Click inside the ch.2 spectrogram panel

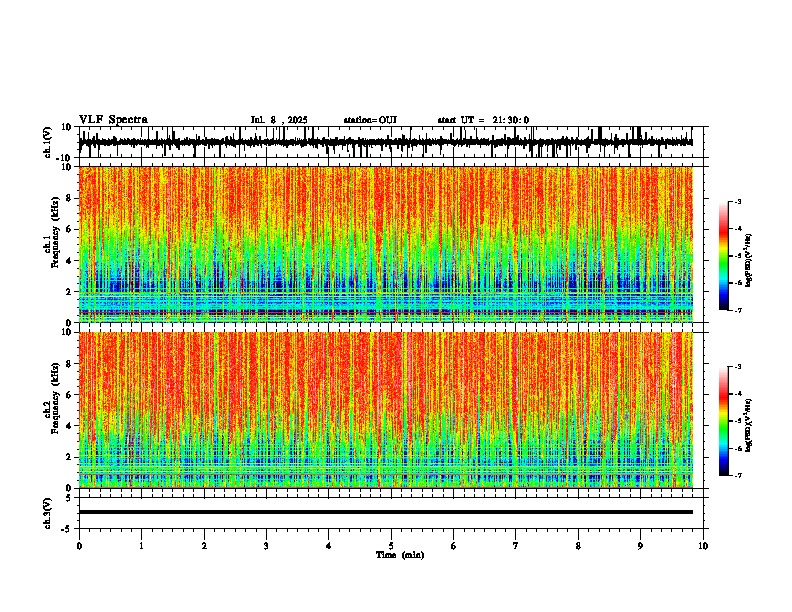[x=386, y=410]
